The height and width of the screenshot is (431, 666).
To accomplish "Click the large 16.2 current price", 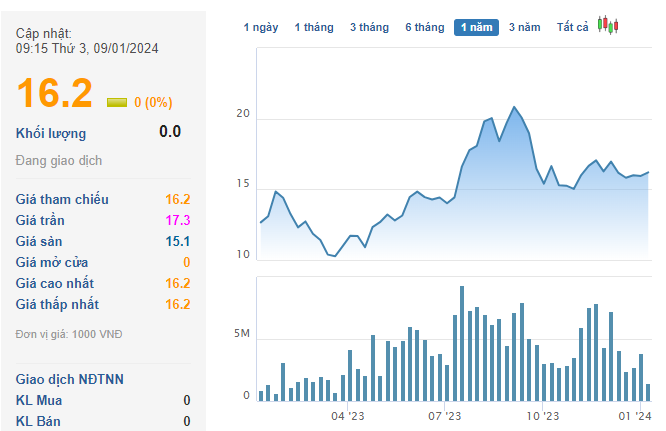I will pyautogui.click(x=55, y=93).
